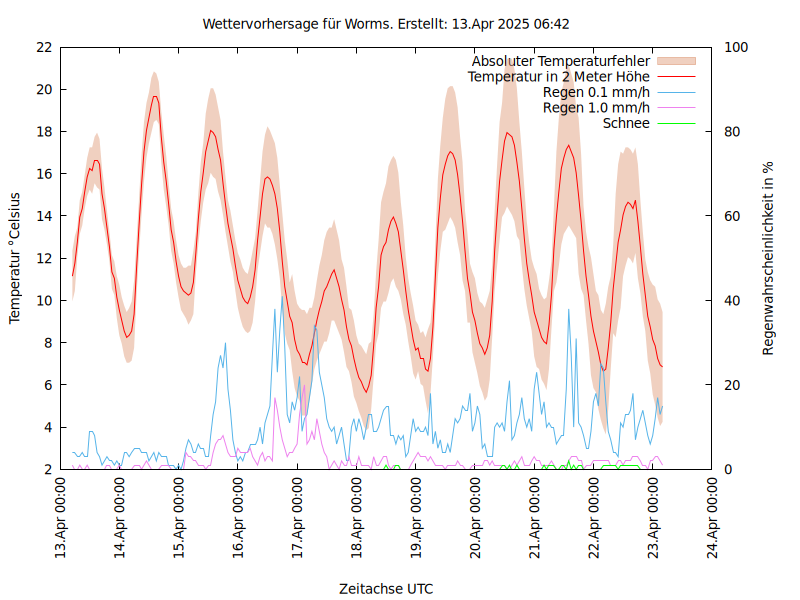Select the Regen 1.0 mm/h legend label
The width and height of the screenshot is (800, 600).
[596, 107]
